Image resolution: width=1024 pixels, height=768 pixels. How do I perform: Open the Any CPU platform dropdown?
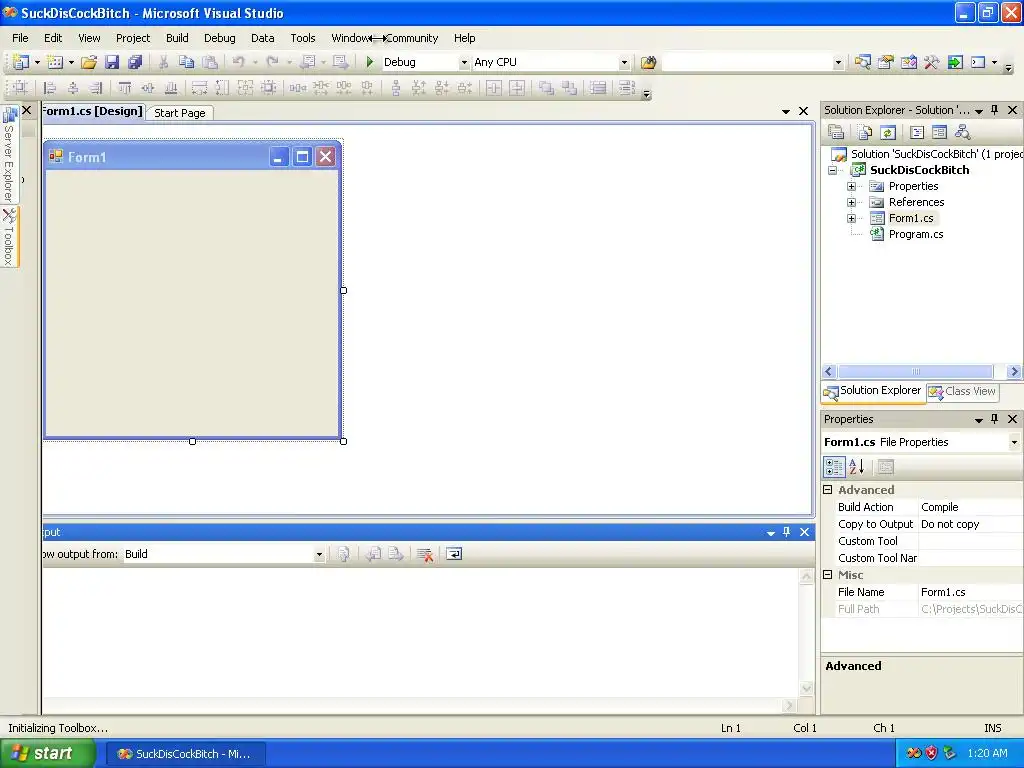624,63
